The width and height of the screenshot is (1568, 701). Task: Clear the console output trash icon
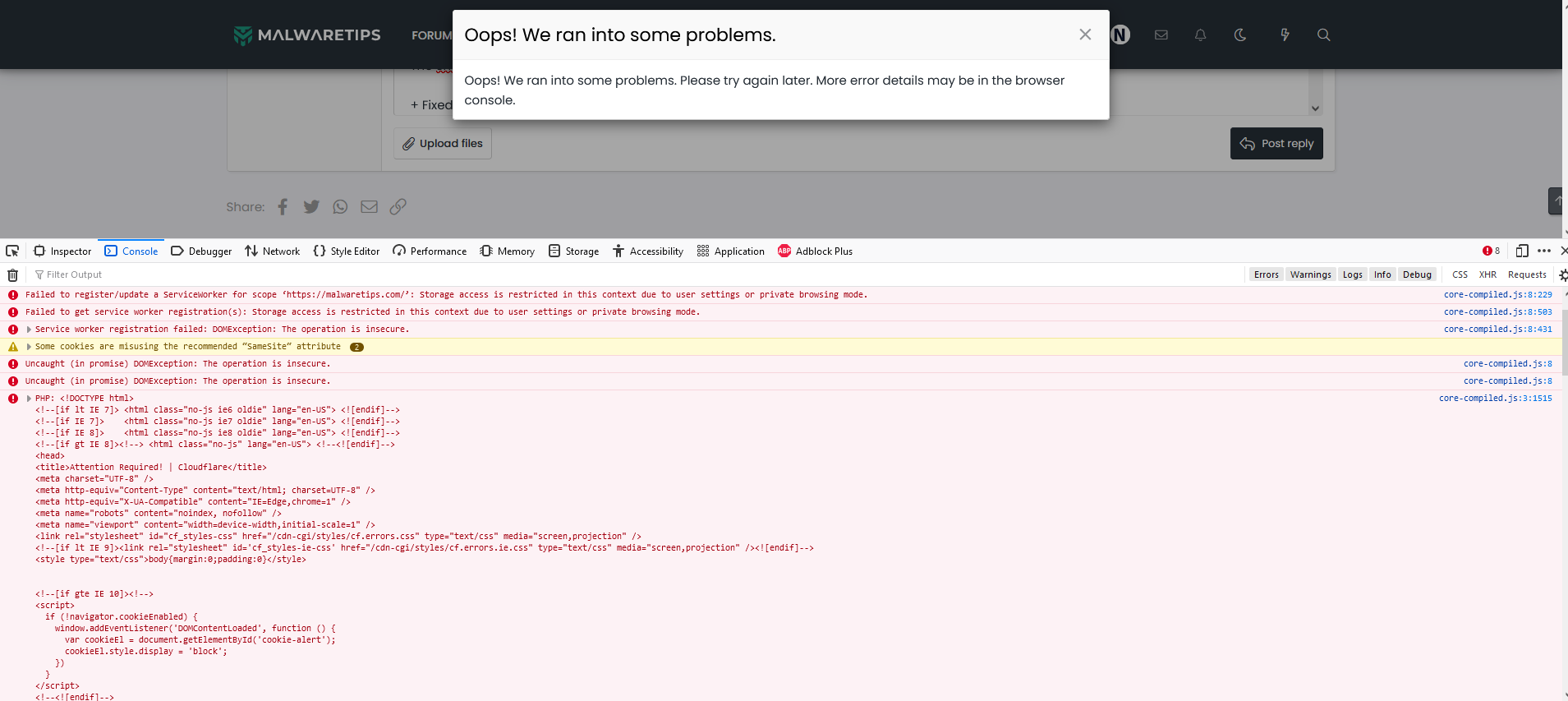13,274
